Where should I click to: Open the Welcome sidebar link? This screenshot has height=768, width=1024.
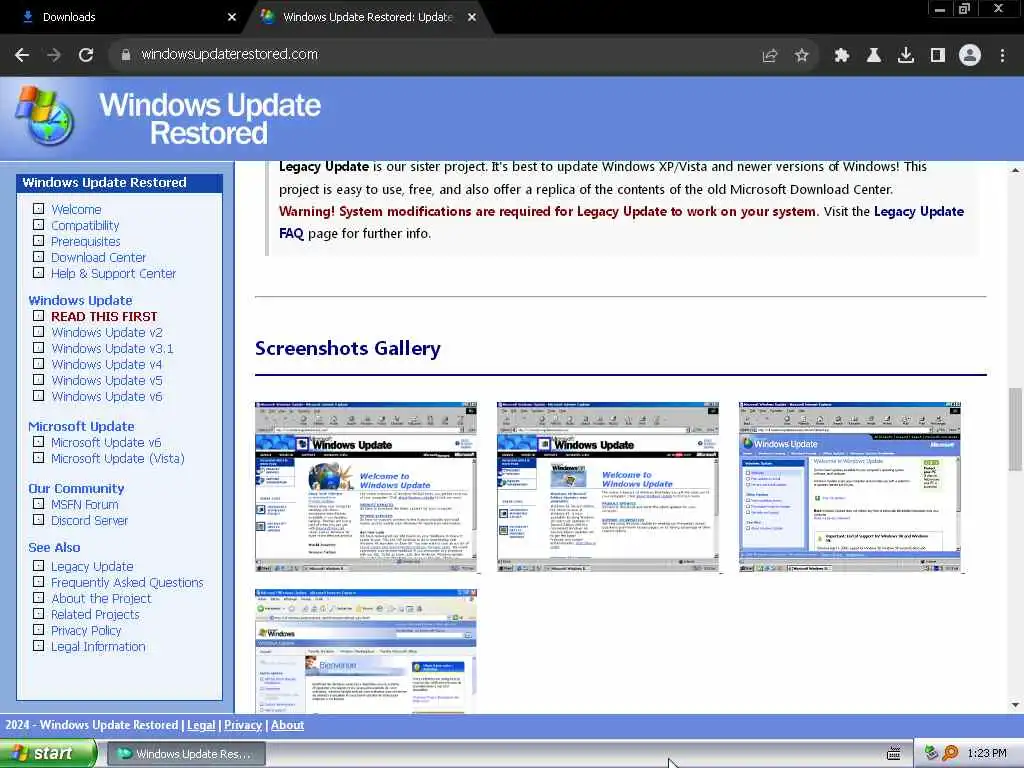click(76, 210)
